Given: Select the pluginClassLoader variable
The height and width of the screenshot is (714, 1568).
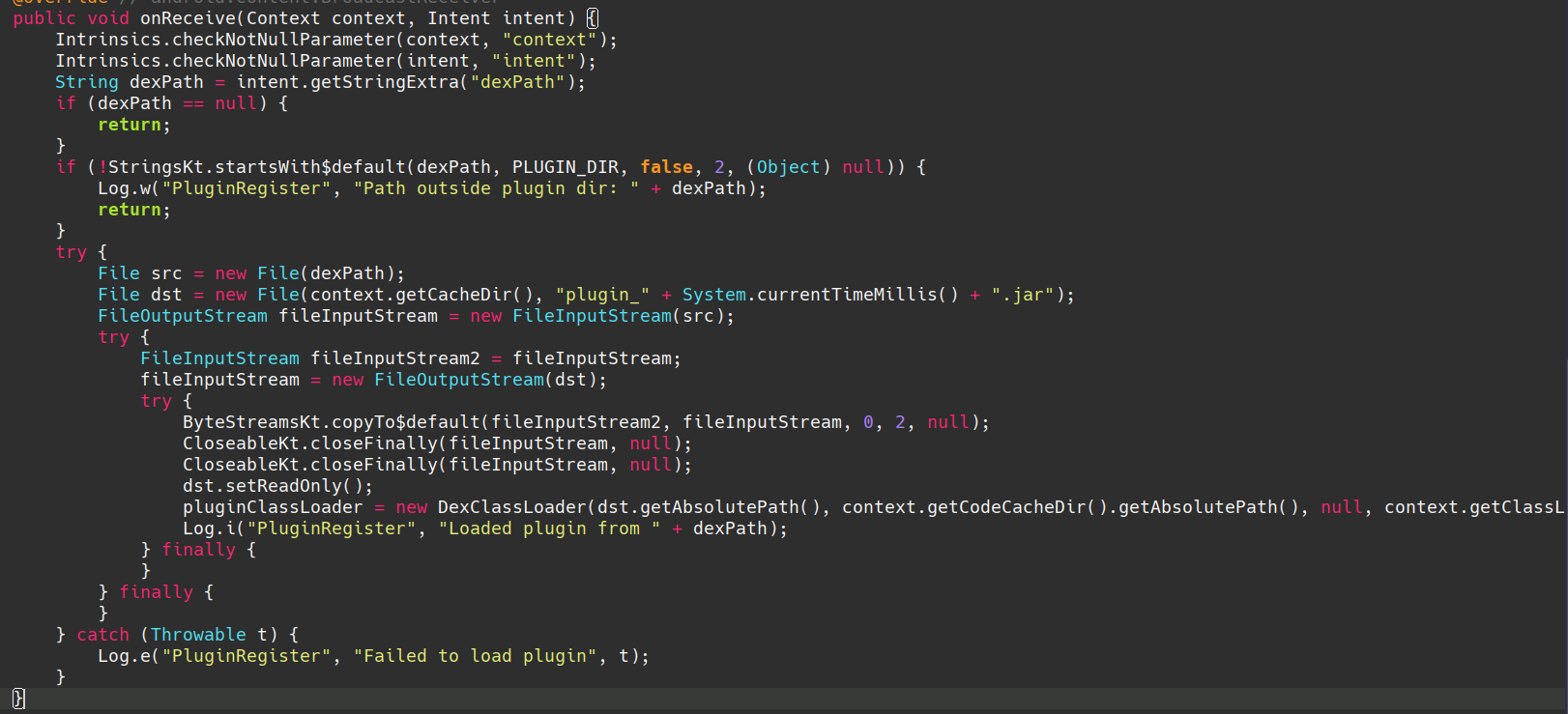Looking at the screenshot, I should coord(273,507).
